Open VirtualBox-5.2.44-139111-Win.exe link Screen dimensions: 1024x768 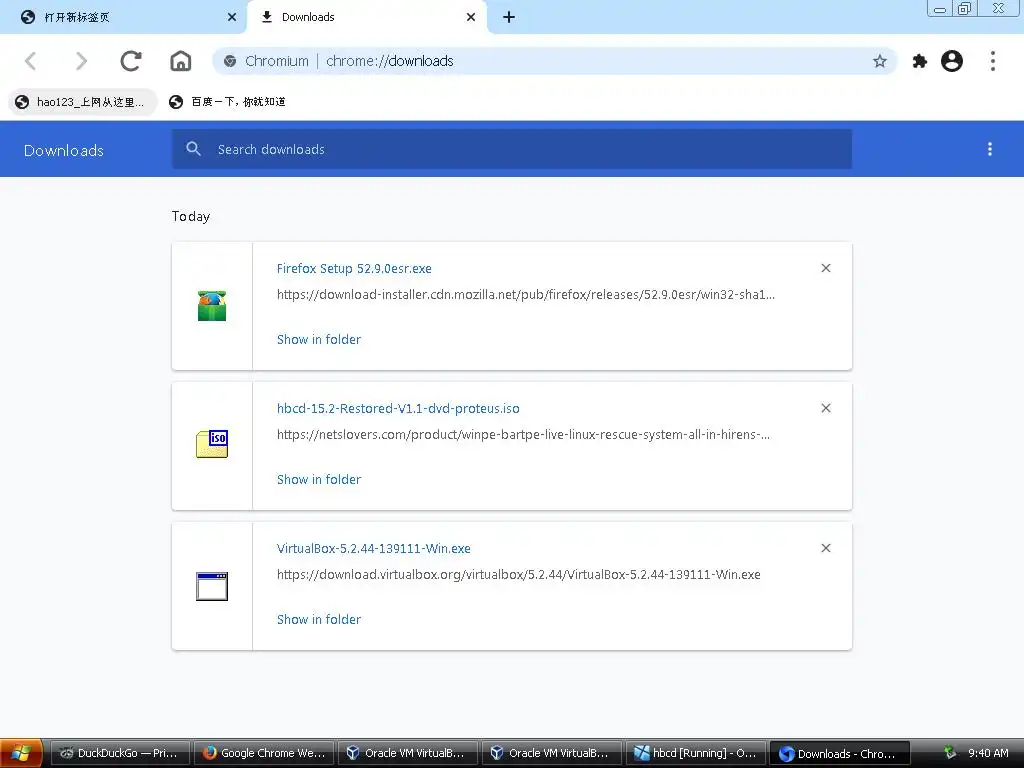point(374,549)
